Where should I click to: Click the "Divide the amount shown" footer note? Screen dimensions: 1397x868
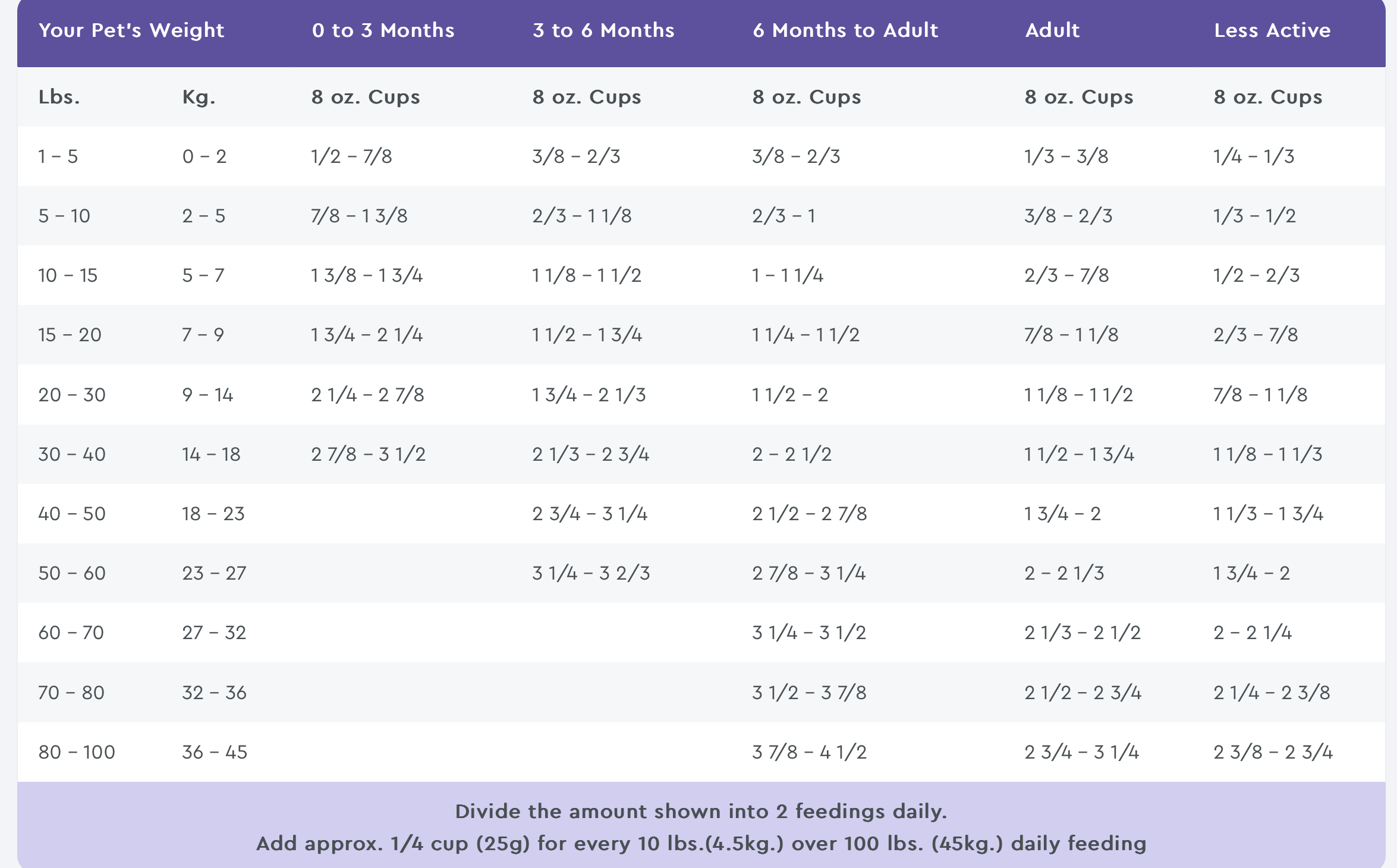pyautogui.click(x=701, y=812)
